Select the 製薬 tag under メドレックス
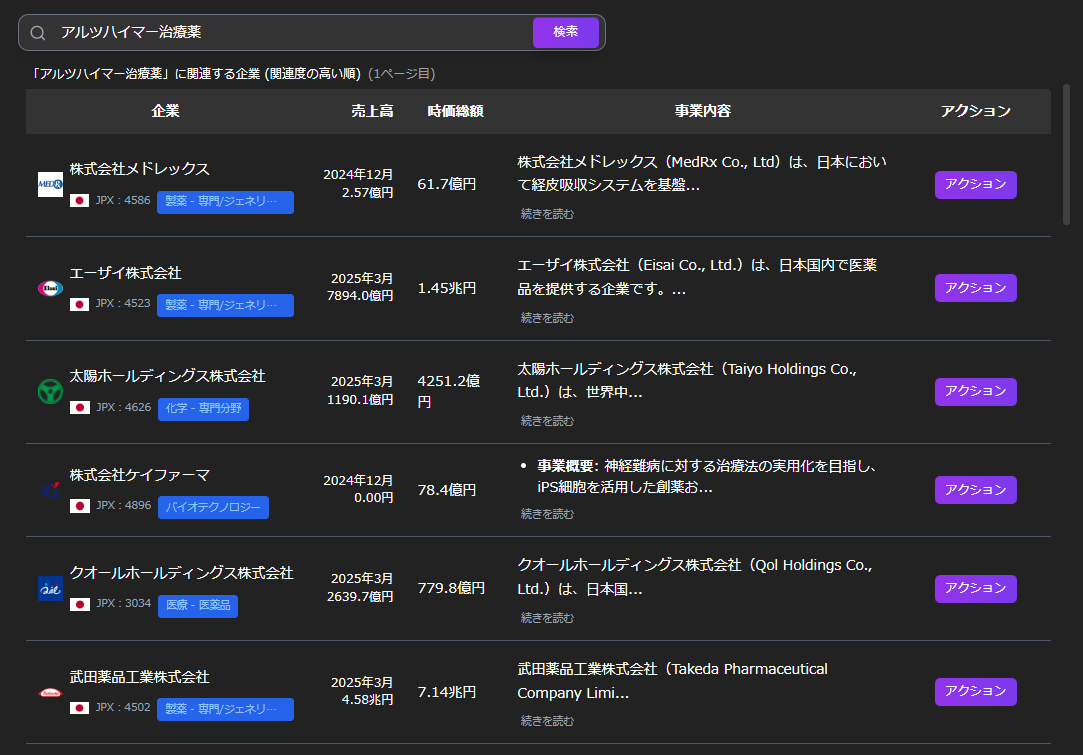1083x755 pixels. 225,202
